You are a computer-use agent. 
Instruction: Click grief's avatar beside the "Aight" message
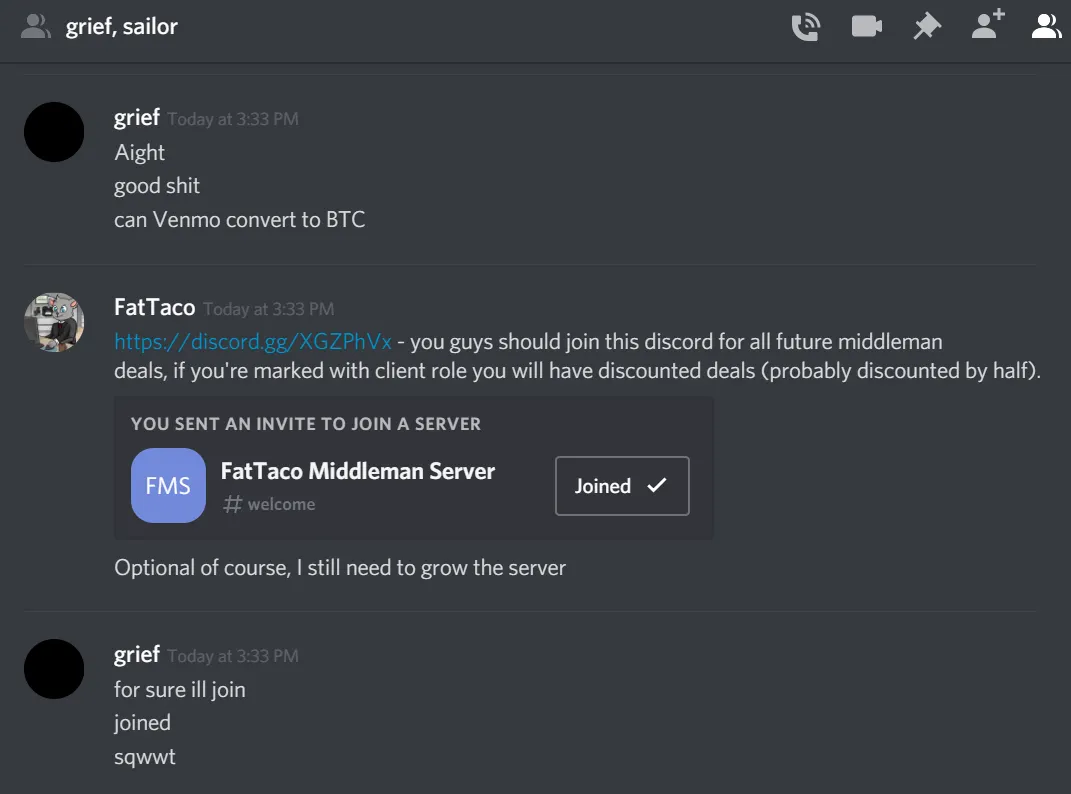pyautogui.click(x=54, y=132)
